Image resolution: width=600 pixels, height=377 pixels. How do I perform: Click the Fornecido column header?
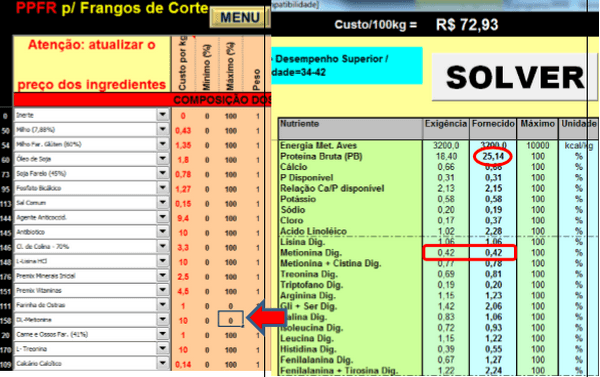493,128
